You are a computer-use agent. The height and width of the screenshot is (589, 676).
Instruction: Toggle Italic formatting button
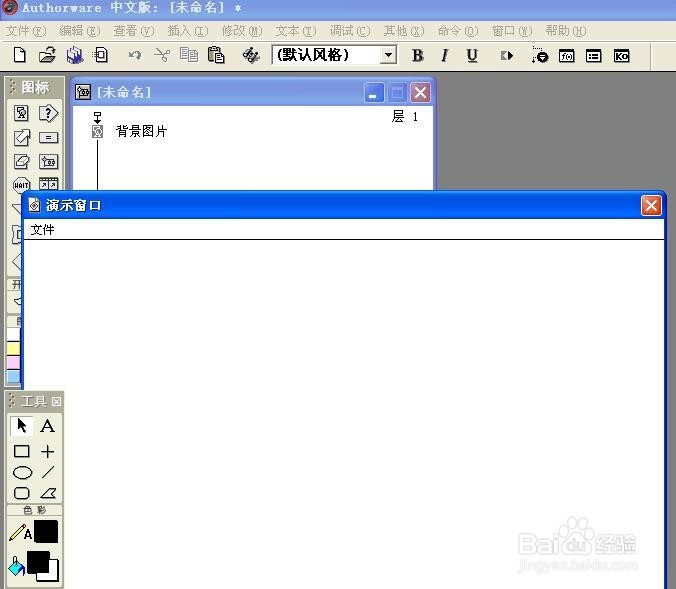pos(444,55)
